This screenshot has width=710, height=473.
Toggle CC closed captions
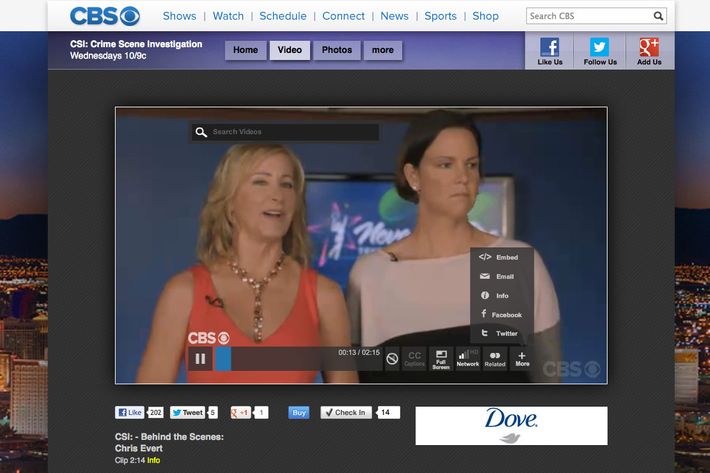(x=414, y=359)
